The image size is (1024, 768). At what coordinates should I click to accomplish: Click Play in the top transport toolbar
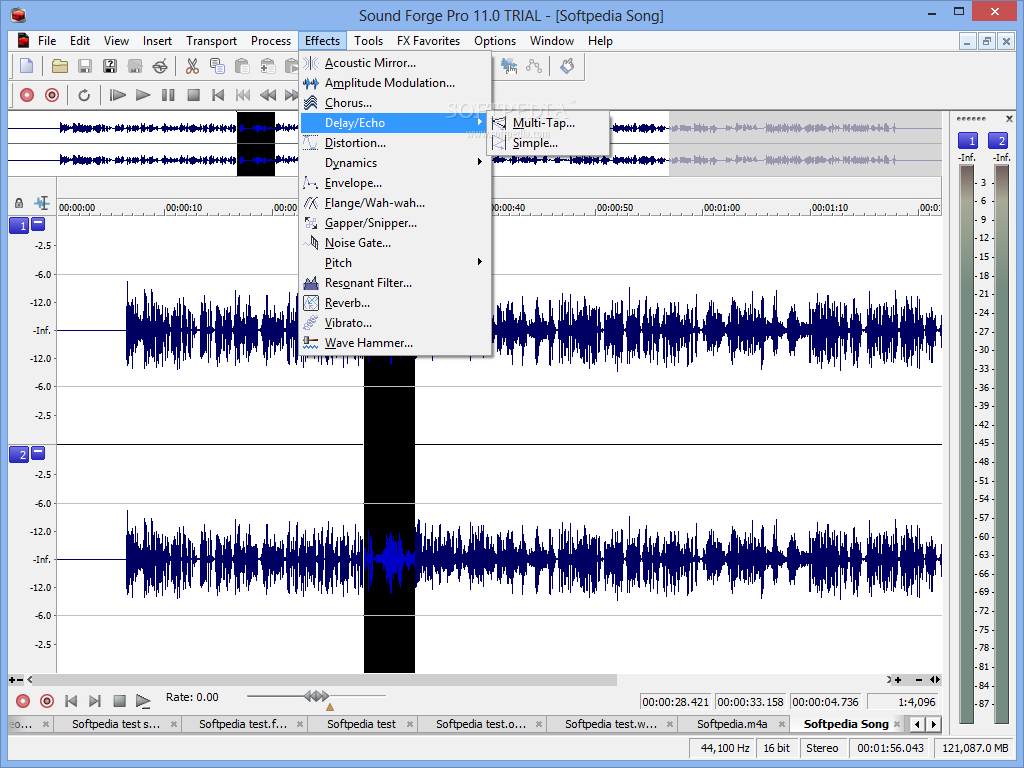click(x=143, y=95)
